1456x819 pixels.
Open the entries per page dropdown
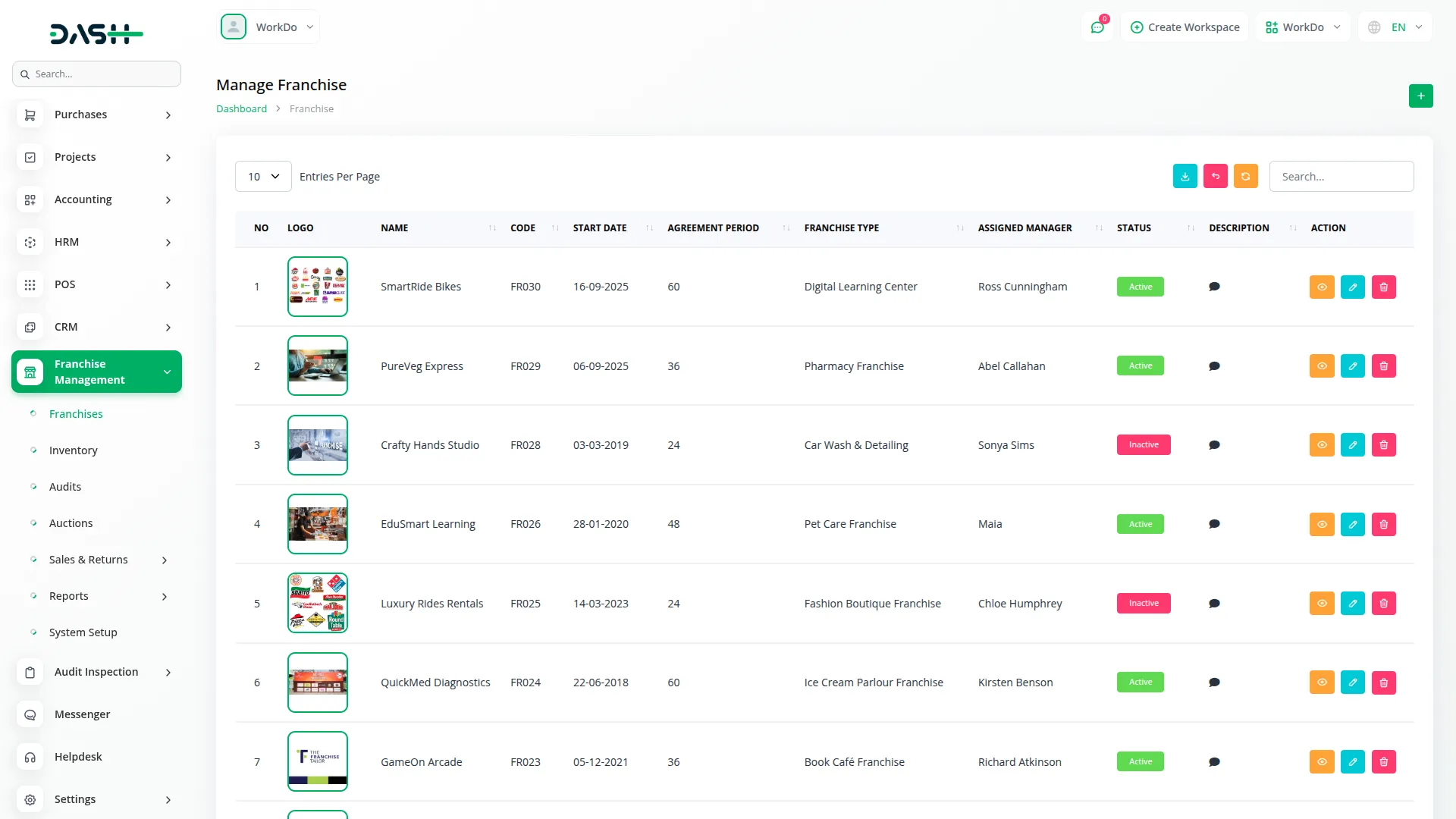[x=263, y=177]
